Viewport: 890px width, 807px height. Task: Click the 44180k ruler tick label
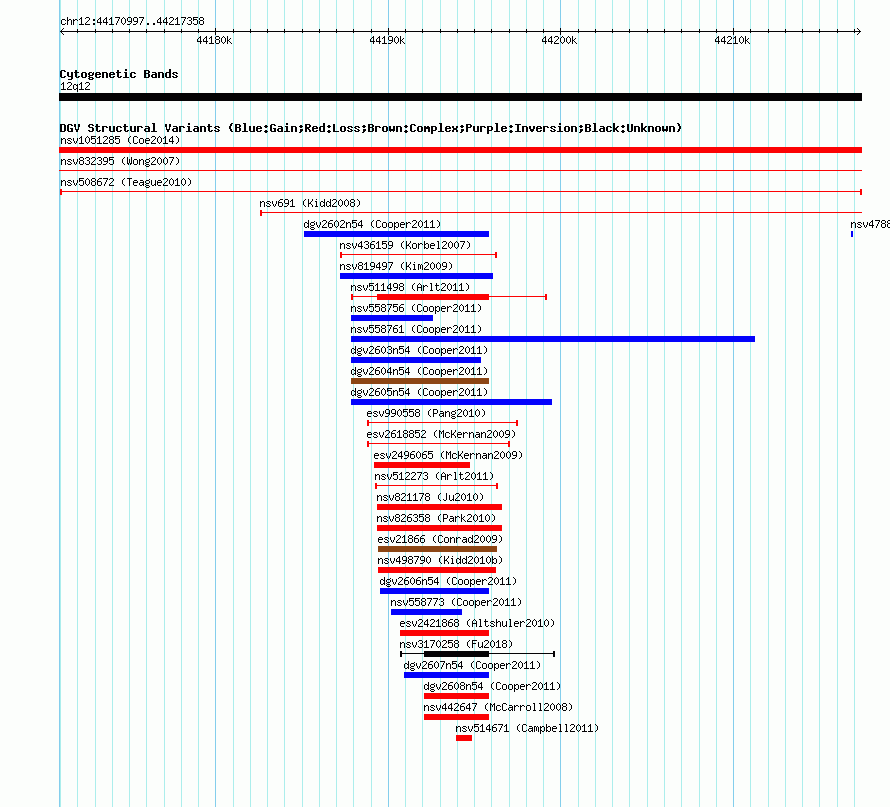tap(214, 40)
